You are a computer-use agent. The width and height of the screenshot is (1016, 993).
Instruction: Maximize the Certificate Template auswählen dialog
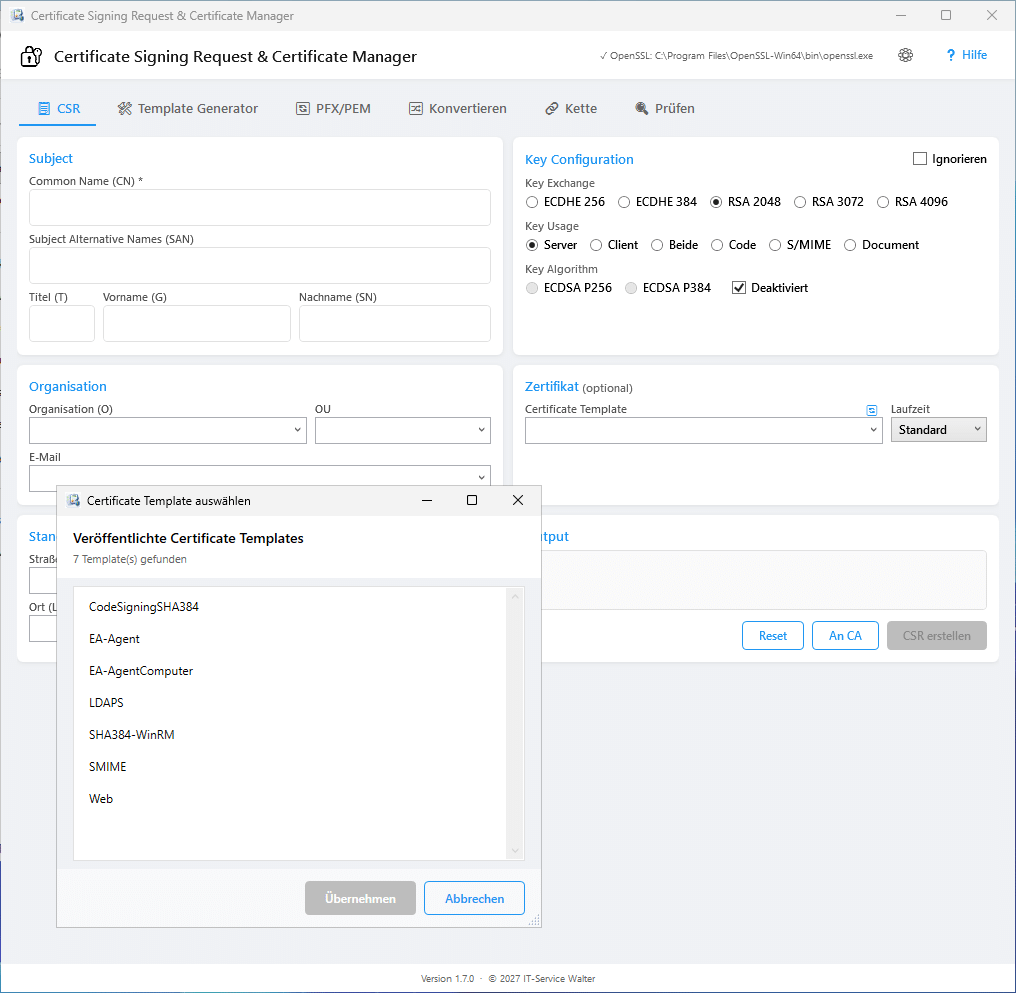coord(472,500)
